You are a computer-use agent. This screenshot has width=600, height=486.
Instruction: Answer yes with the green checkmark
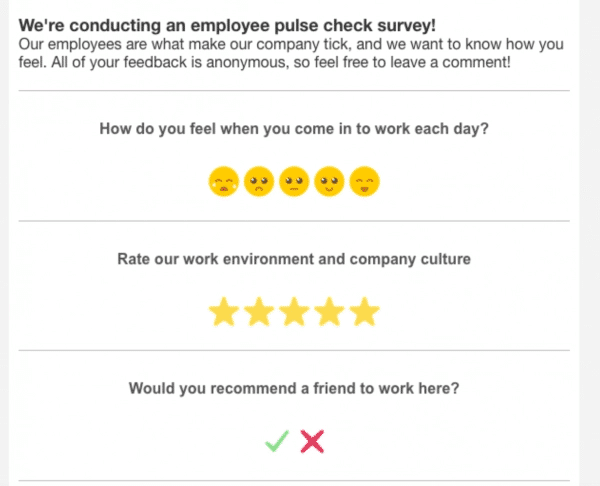coord(277,441)
